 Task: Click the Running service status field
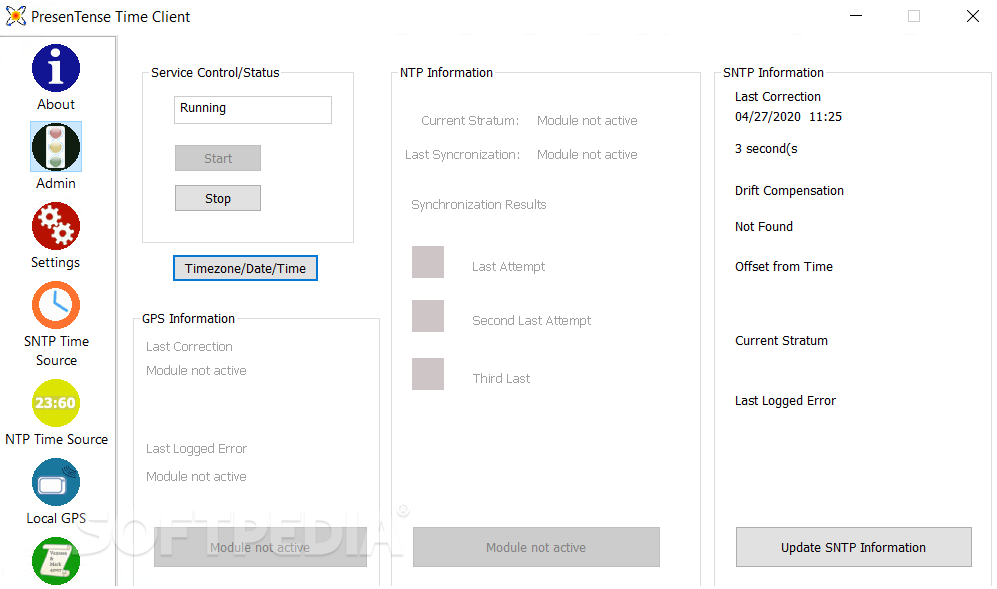253,109
